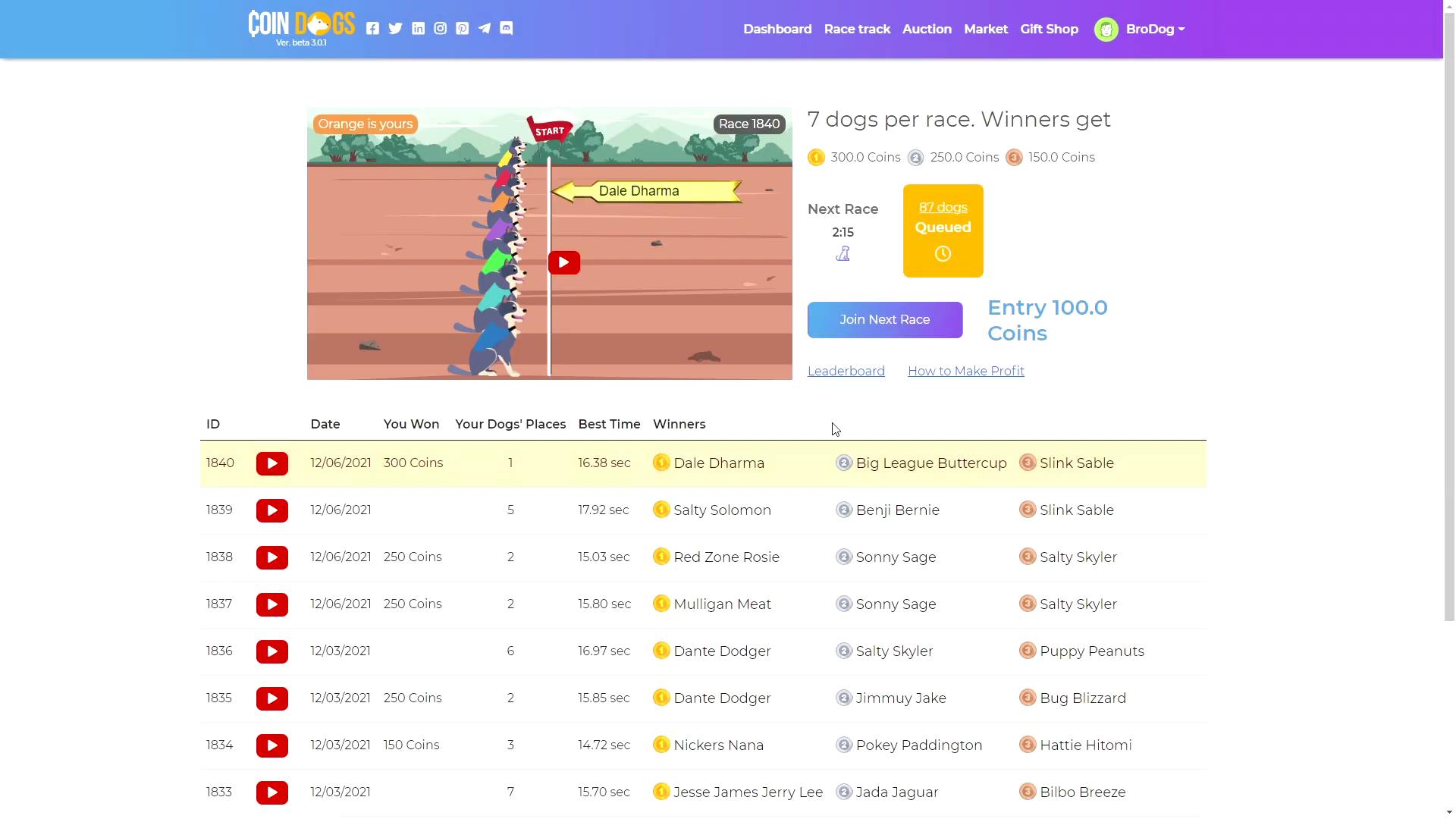The width and height of the screenshot is (1456, 819).
Task: Click 300 Coins won in race 1840
Action: (413, 463)
